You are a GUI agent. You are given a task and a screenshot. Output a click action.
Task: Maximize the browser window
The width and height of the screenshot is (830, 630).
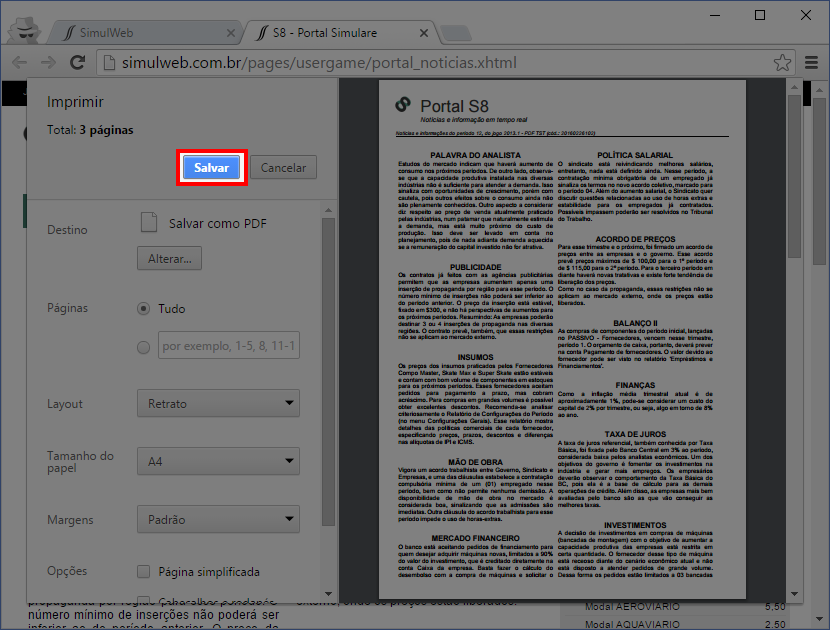tap(760, 15)
